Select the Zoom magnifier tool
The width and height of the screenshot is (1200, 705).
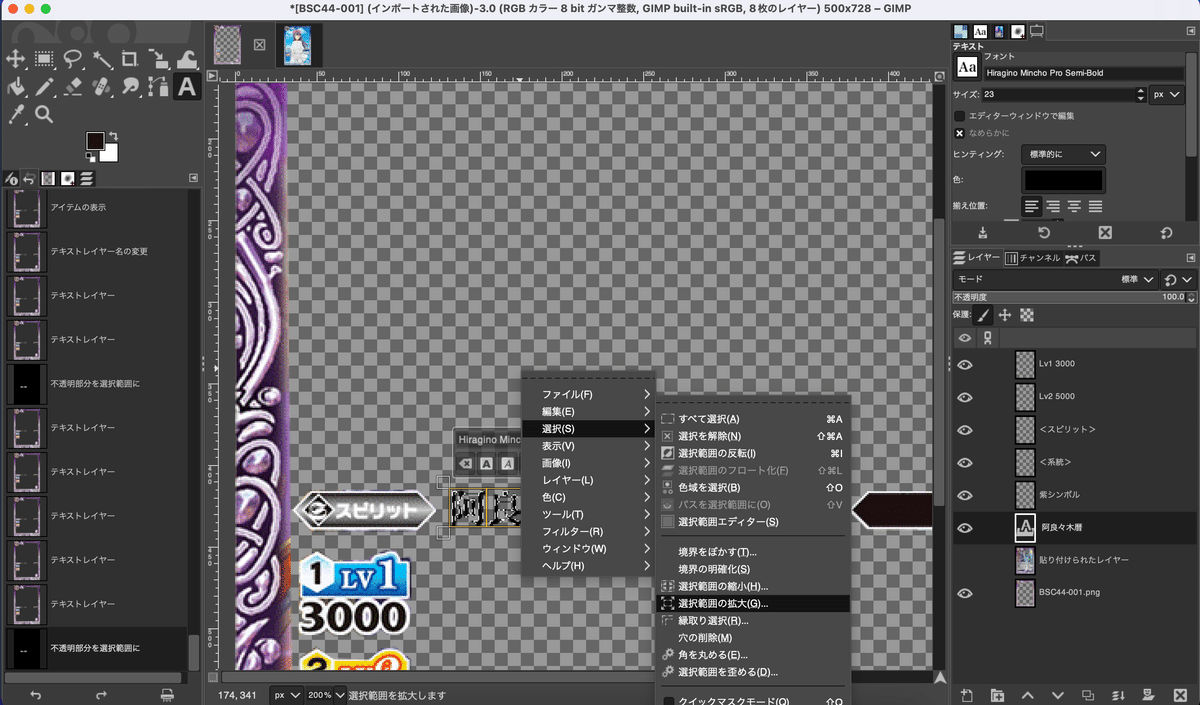point(44,115)
